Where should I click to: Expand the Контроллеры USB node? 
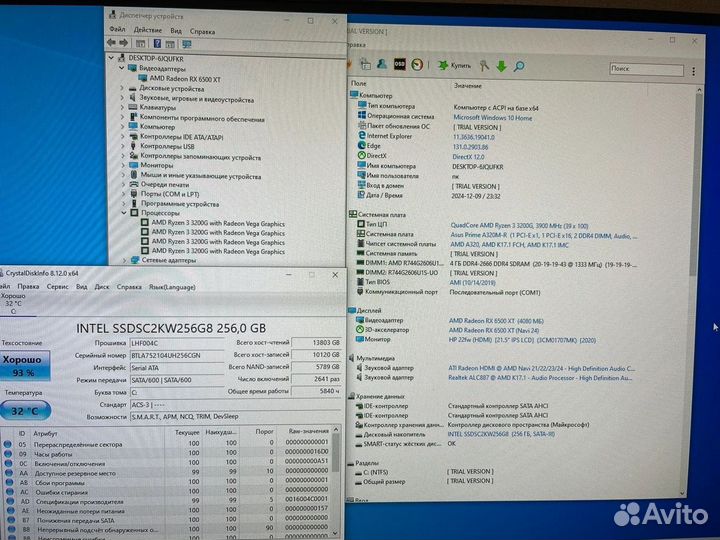pos(123,146)
